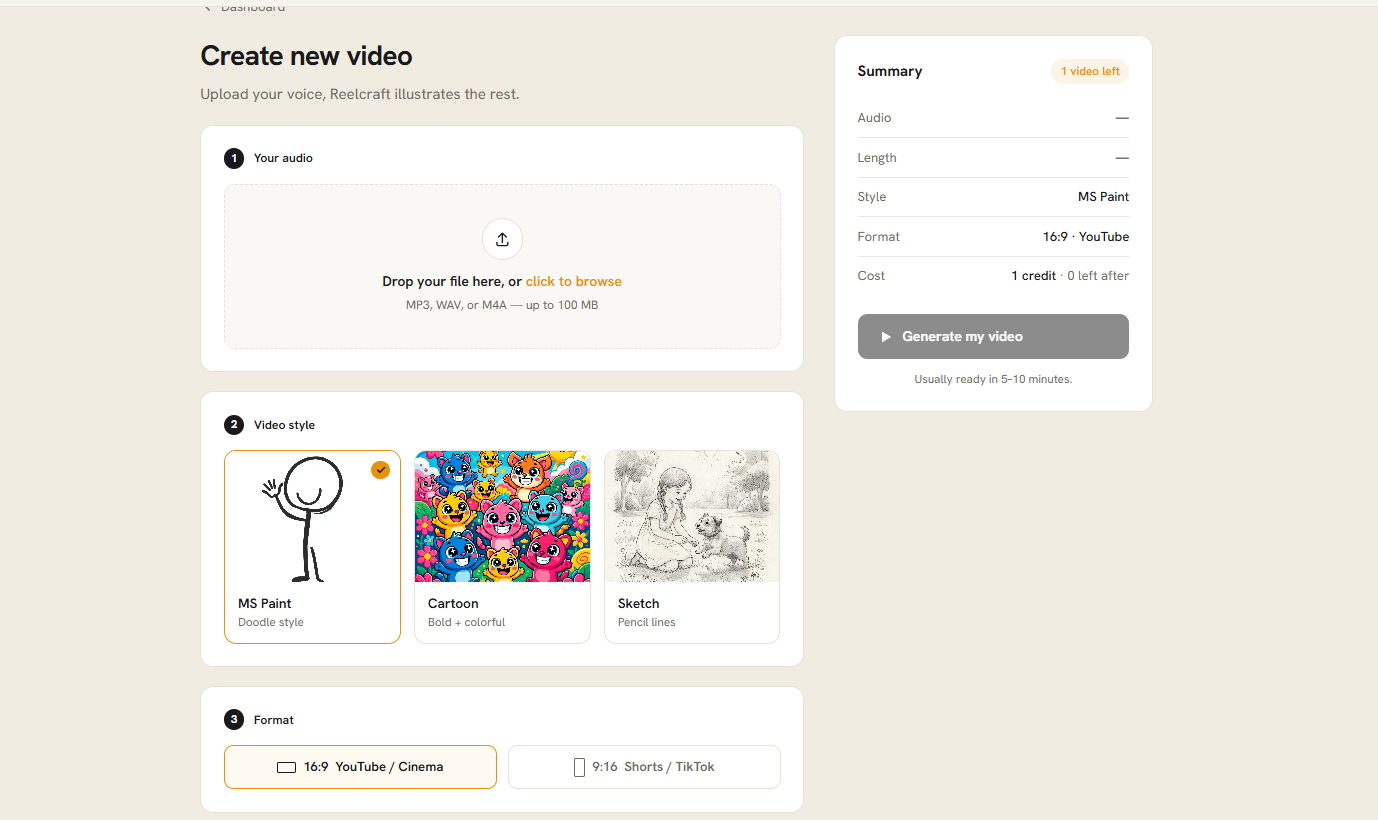Click Generate my video button
1378x820 pixels.
coord(993,337)
